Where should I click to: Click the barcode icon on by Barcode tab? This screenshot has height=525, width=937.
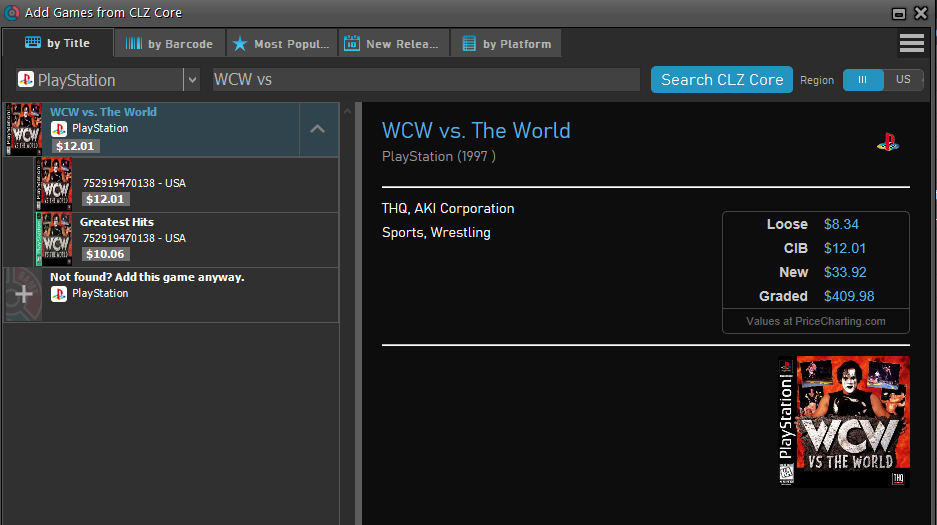click(x=133, y=44)
